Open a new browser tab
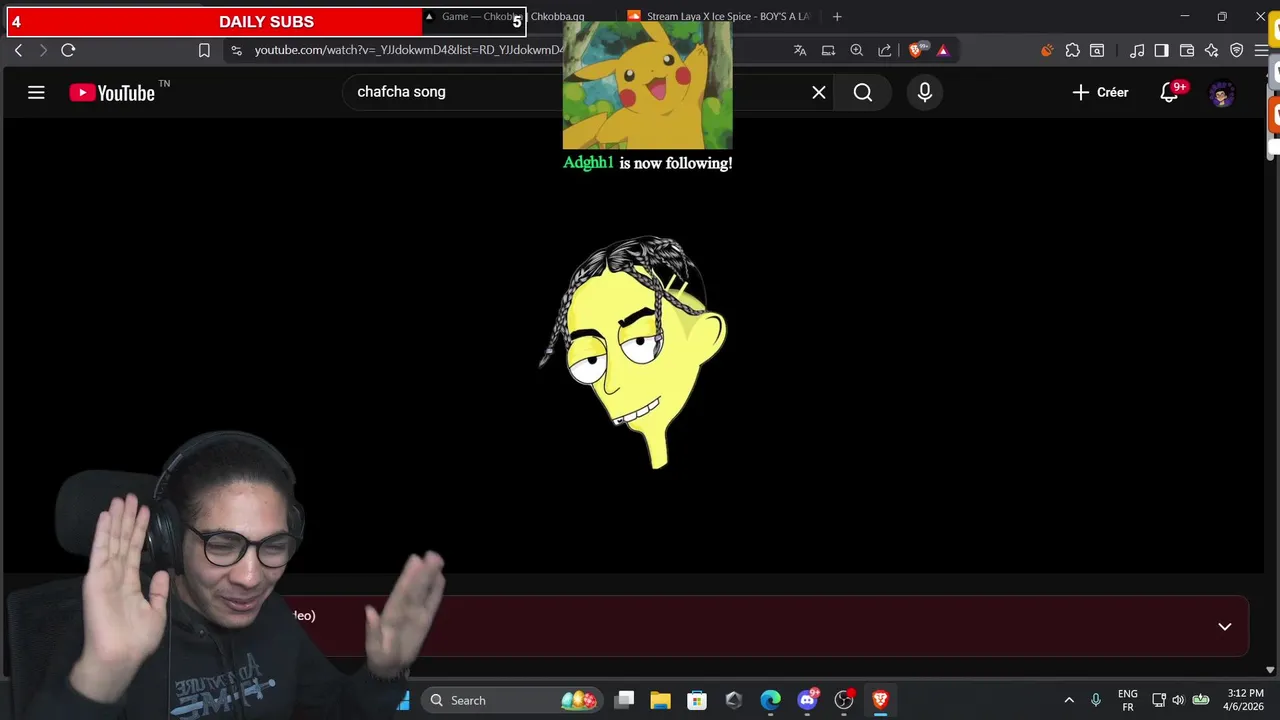This screenshot has height=720, width=1280. click(837, 16)
